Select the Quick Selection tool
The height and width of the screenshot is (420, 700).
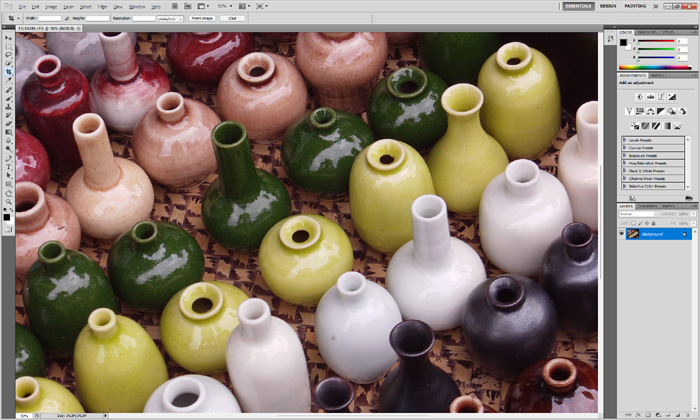pos(8,63)
